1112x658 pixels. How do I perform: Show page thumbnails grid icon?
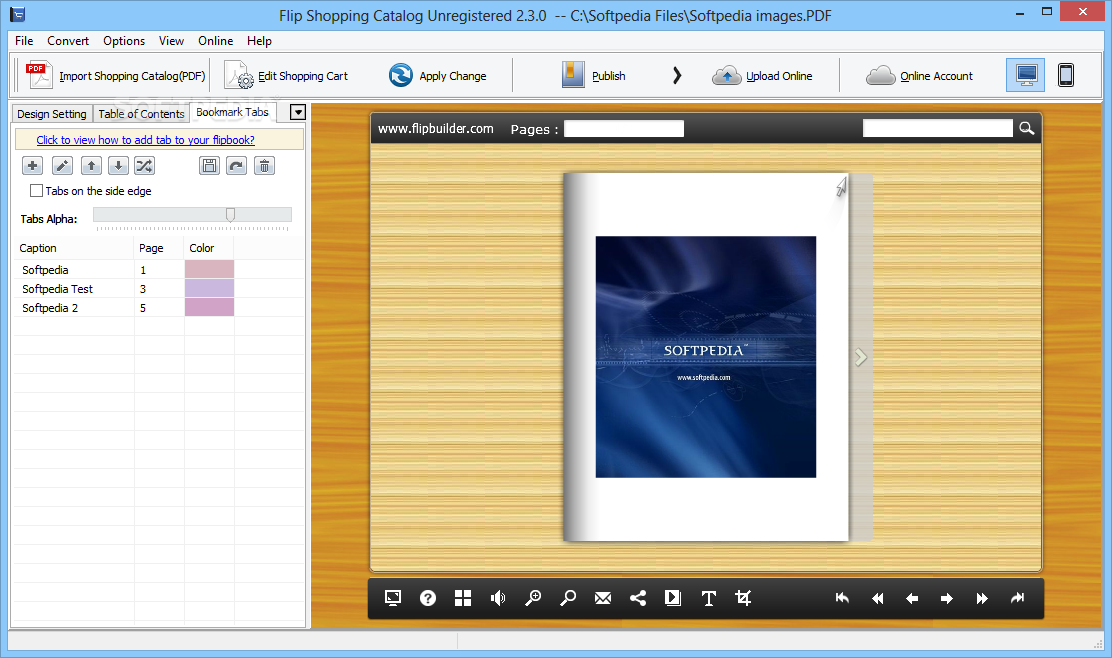point(463,598)
